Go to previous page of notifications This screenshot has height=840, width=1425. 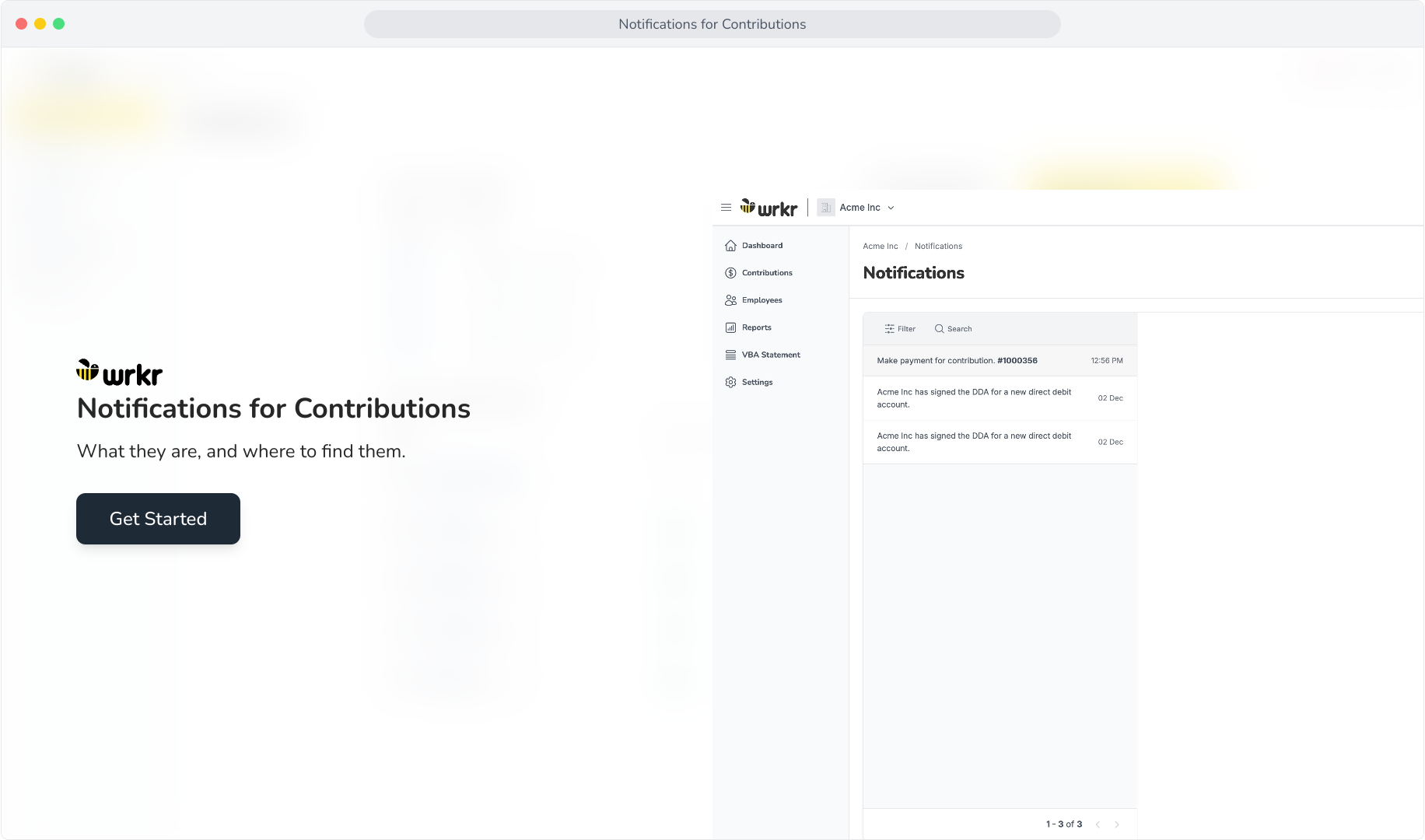click(1098, 824)
